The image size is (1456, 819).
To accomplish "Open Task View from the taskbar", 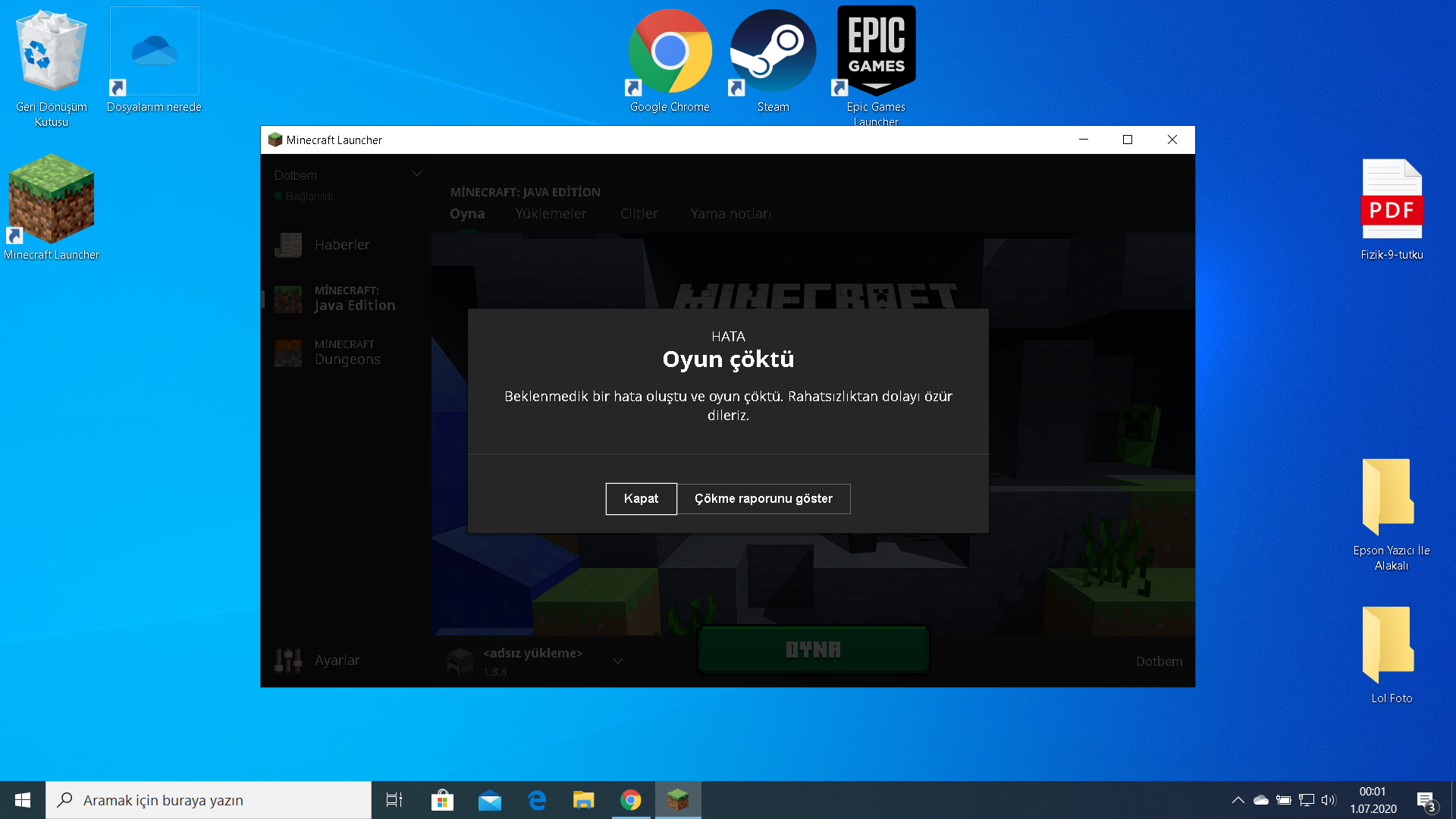I will tap(394, 800).
